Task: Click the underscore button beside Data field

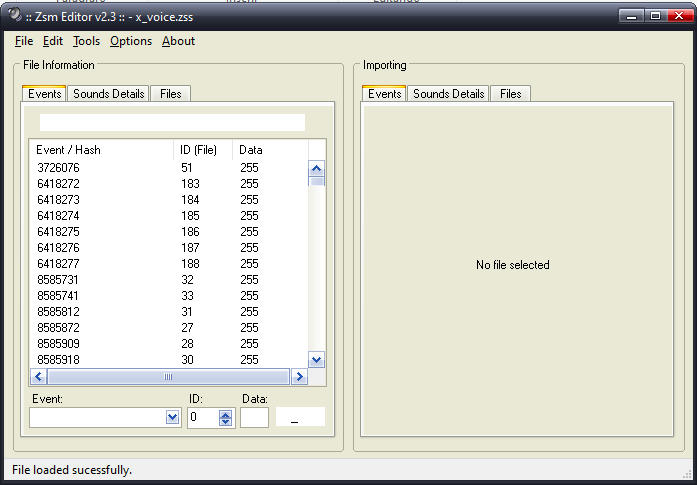Action: [x=300, y=417]
